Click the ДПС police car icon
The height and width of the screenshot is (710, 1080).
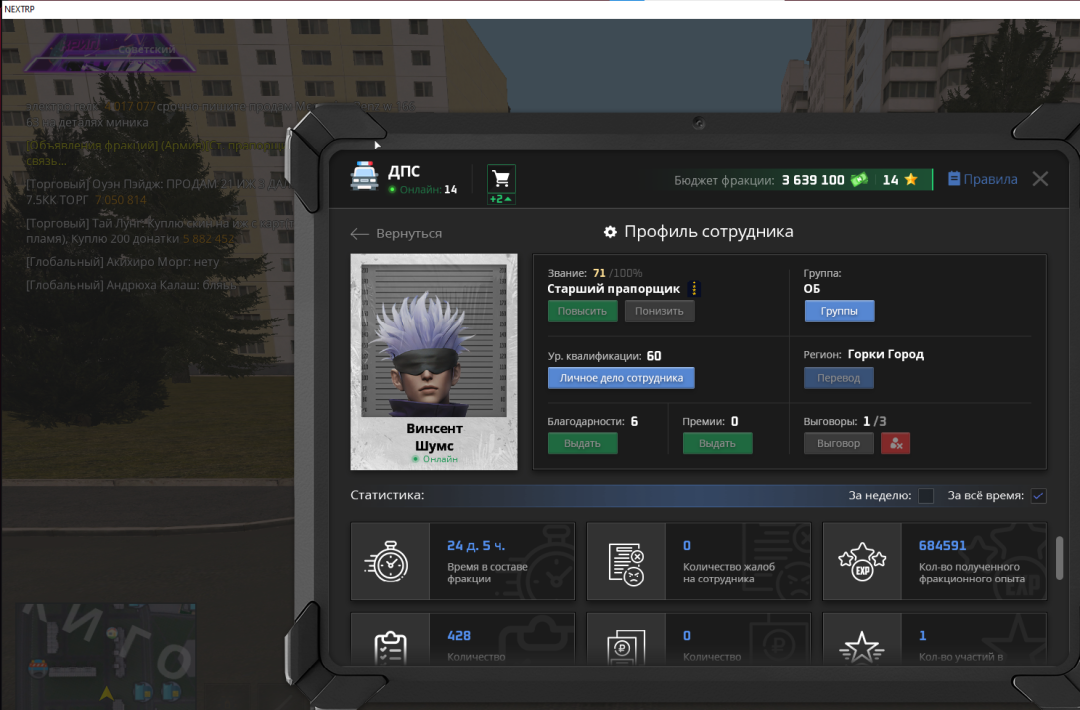pos(364,177)
